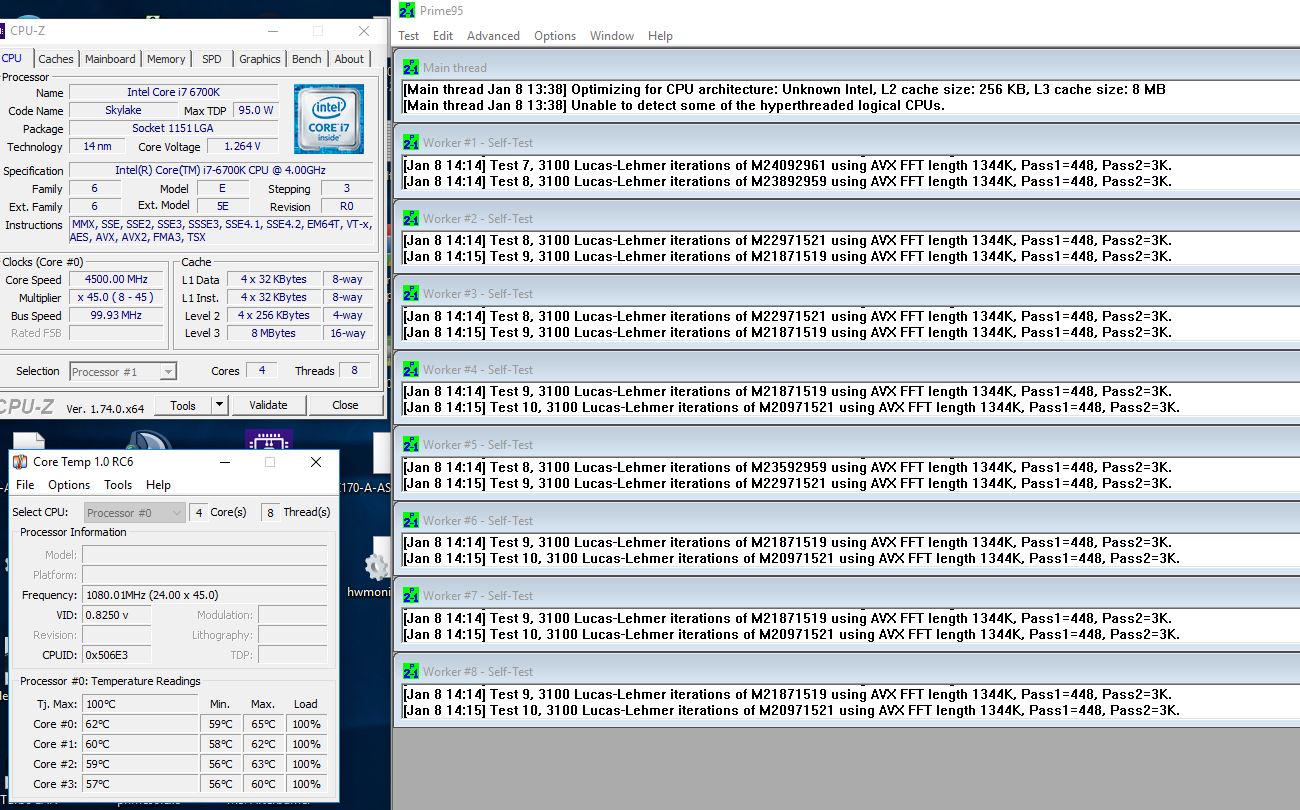
Task: Open the Graphics tab in CPU-Z
Action: click(260, 59)
